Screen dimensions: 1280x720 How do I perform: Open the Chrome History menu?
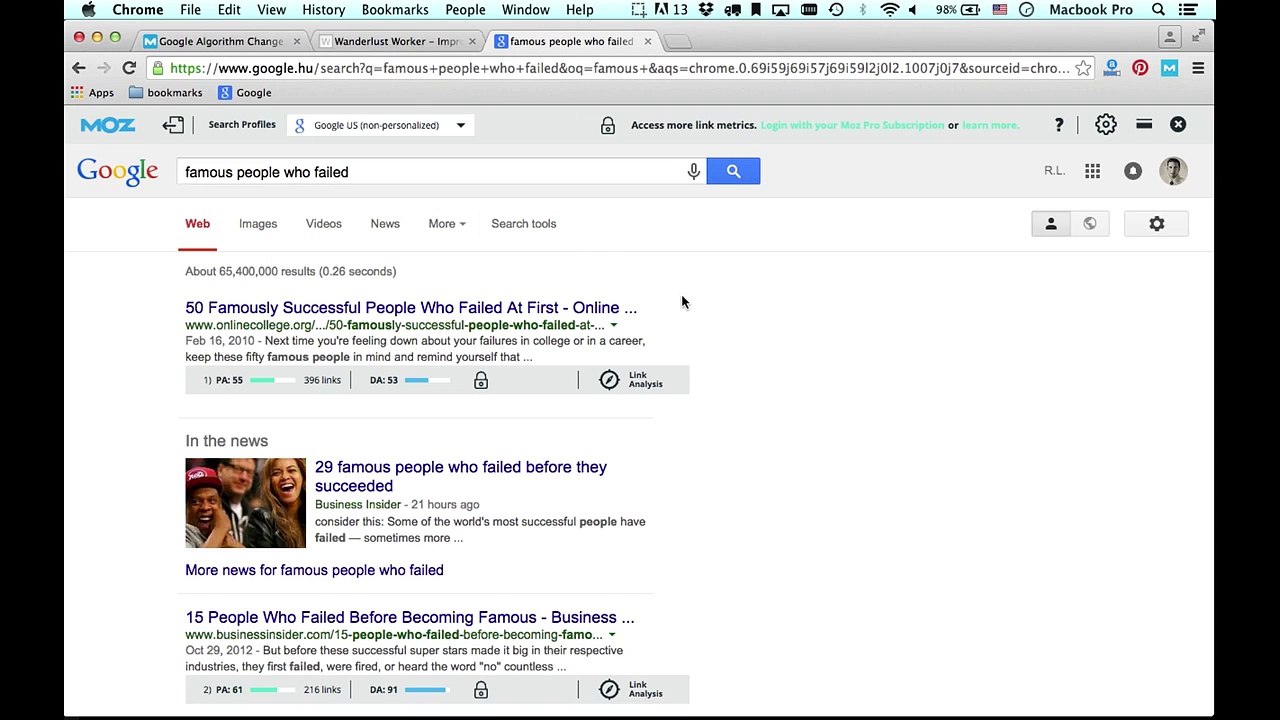click(323, 10)
